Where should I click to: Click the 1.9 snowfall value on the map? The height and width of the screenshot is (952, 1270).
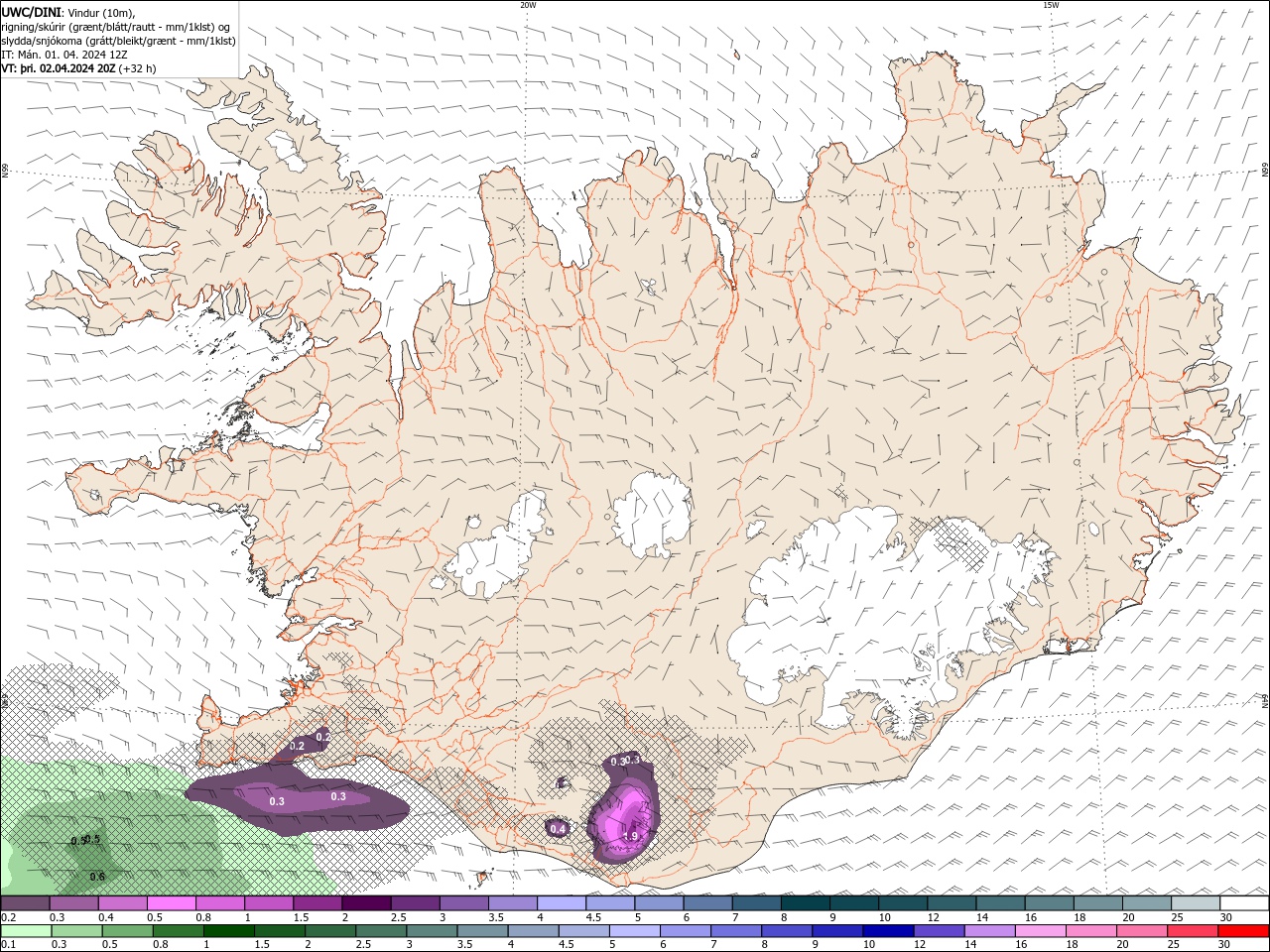629,836
